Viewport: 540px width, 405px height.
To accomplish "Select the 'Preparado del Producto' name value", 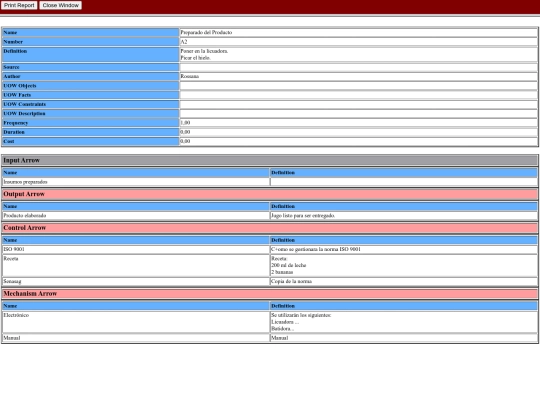I will tap(206, 32).
